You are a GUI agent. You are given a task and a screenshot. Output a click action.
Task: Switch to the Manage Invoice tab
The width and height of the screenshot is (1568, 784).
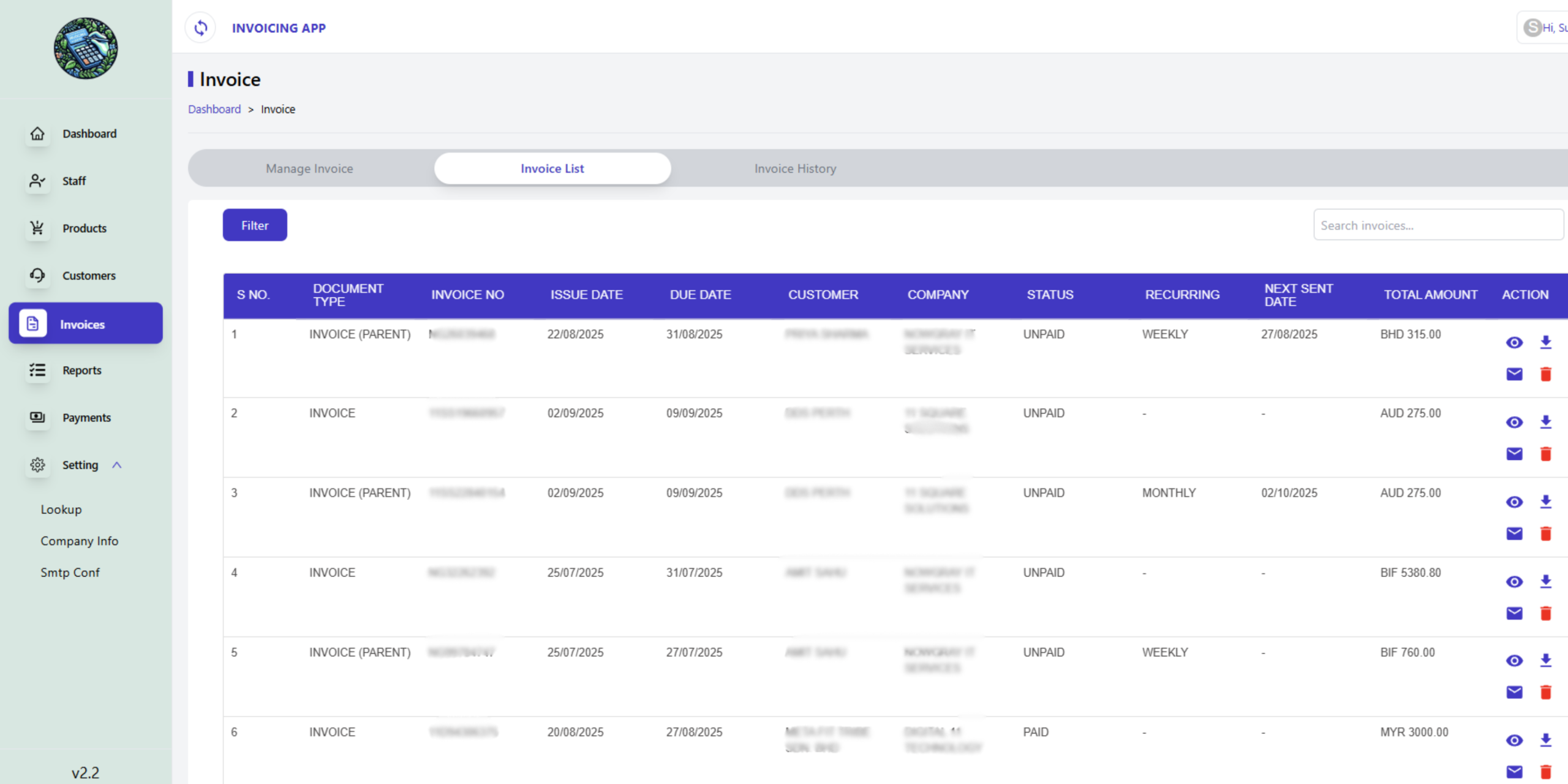pos(309,168)
